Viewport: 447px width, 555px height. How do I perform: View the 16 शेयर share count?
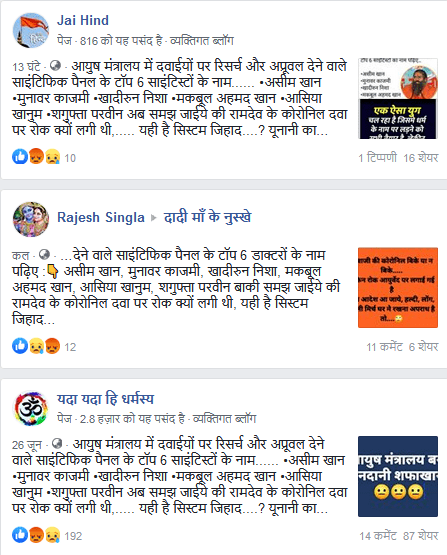coord(421,158)
